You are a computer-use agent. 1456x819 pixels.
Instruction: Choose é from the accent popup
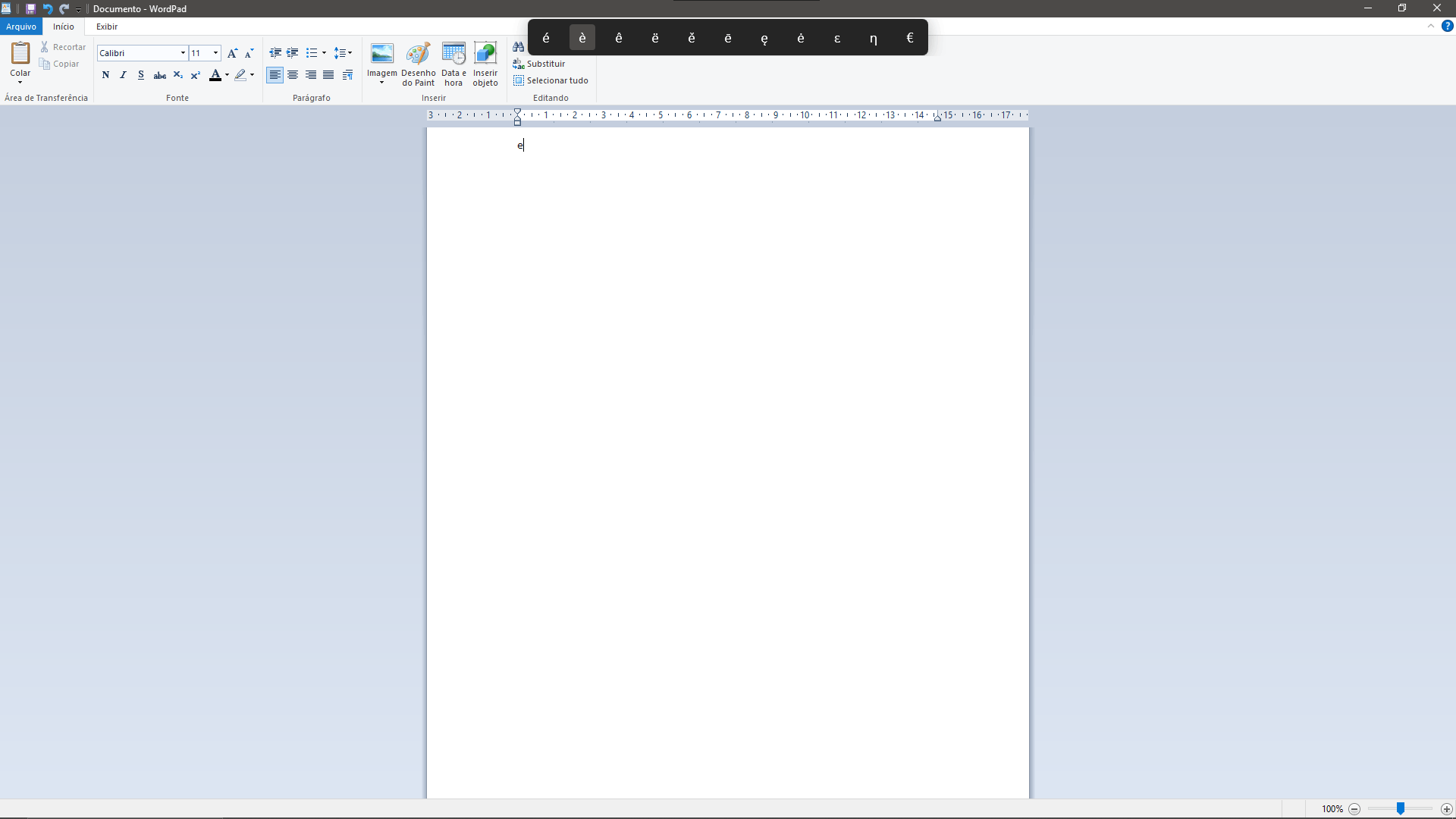tap(546, 38)
